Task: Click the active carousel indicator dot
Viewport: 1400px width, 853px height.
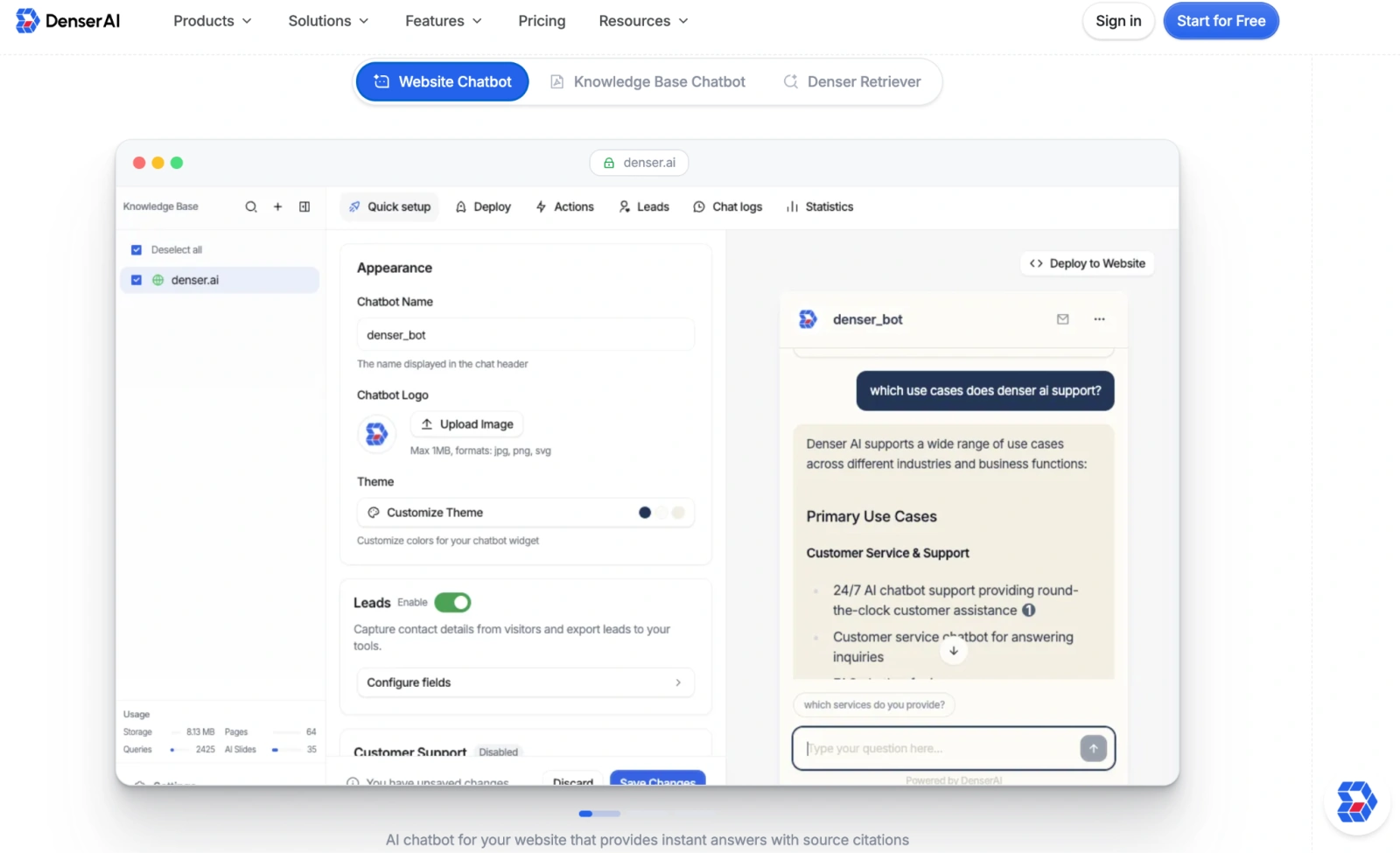Action: (x=585, y=814)
